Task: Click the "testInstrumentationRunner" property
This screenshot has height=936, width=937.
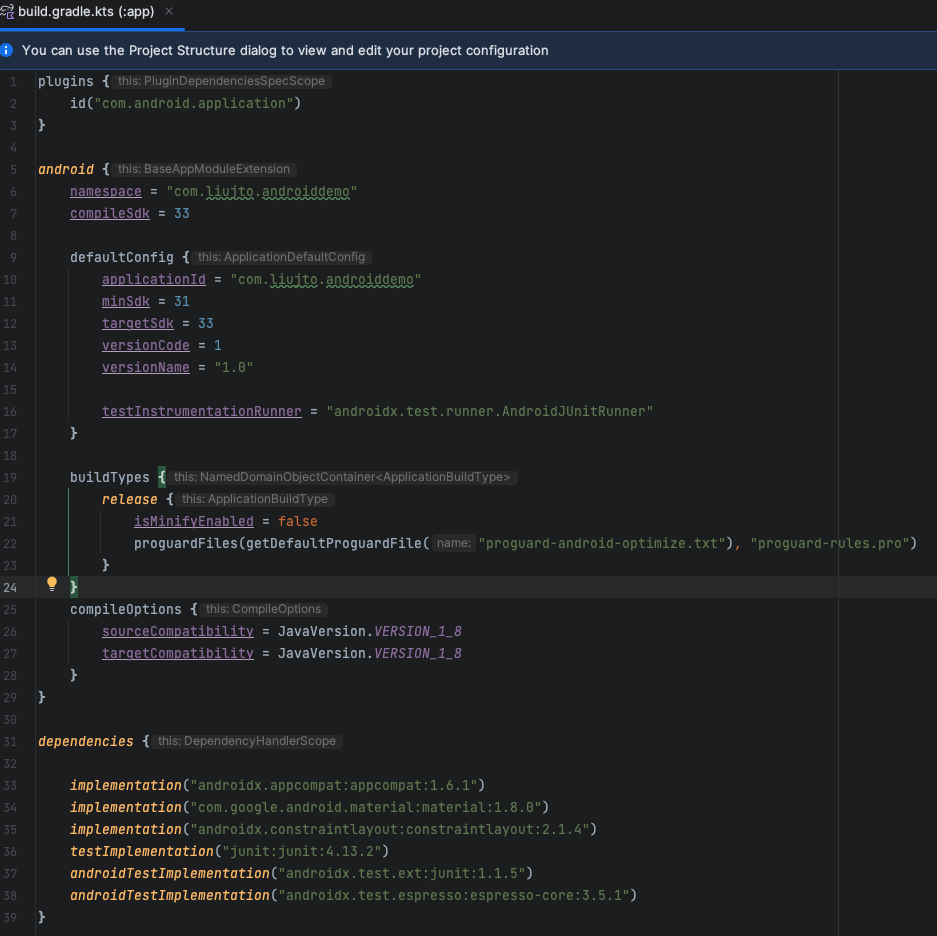Action: pyautogui.click(x=202, y=411)
